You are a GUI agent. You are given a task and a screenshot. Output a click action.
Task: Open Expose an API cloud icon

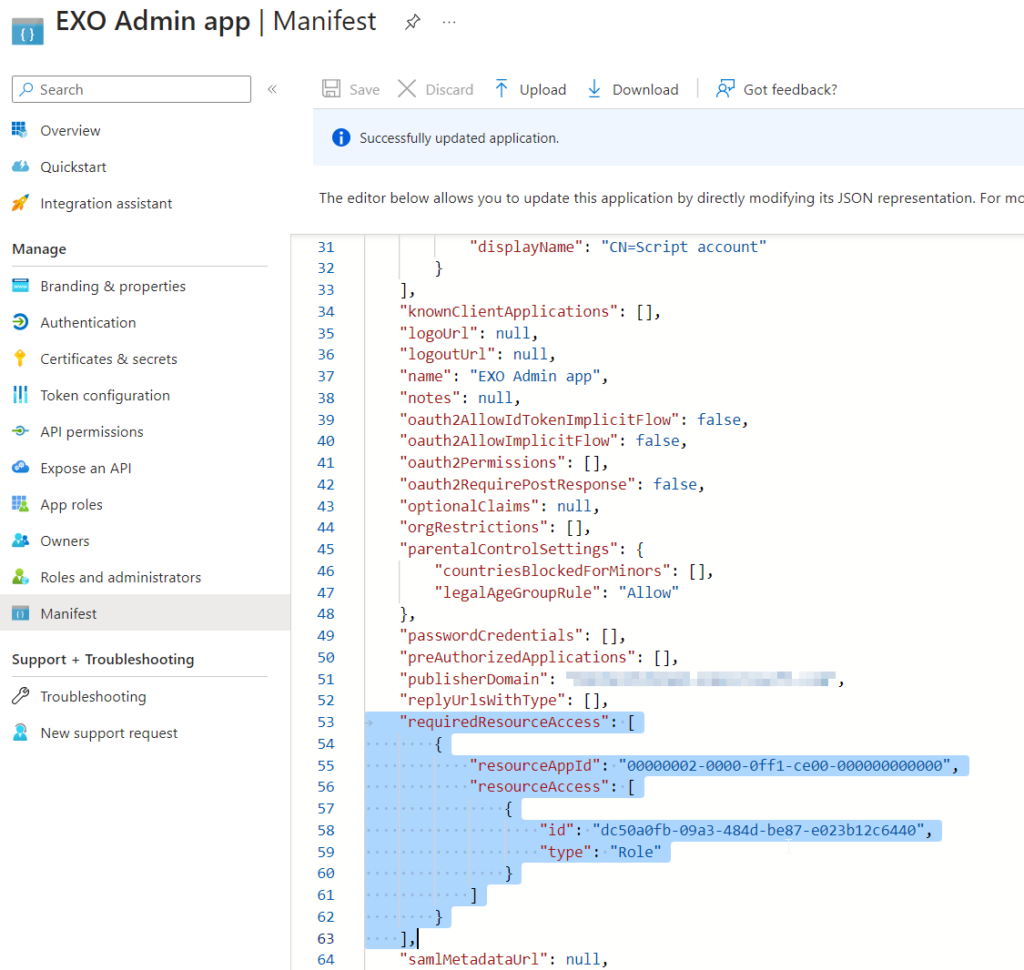(x=20, y=468)
